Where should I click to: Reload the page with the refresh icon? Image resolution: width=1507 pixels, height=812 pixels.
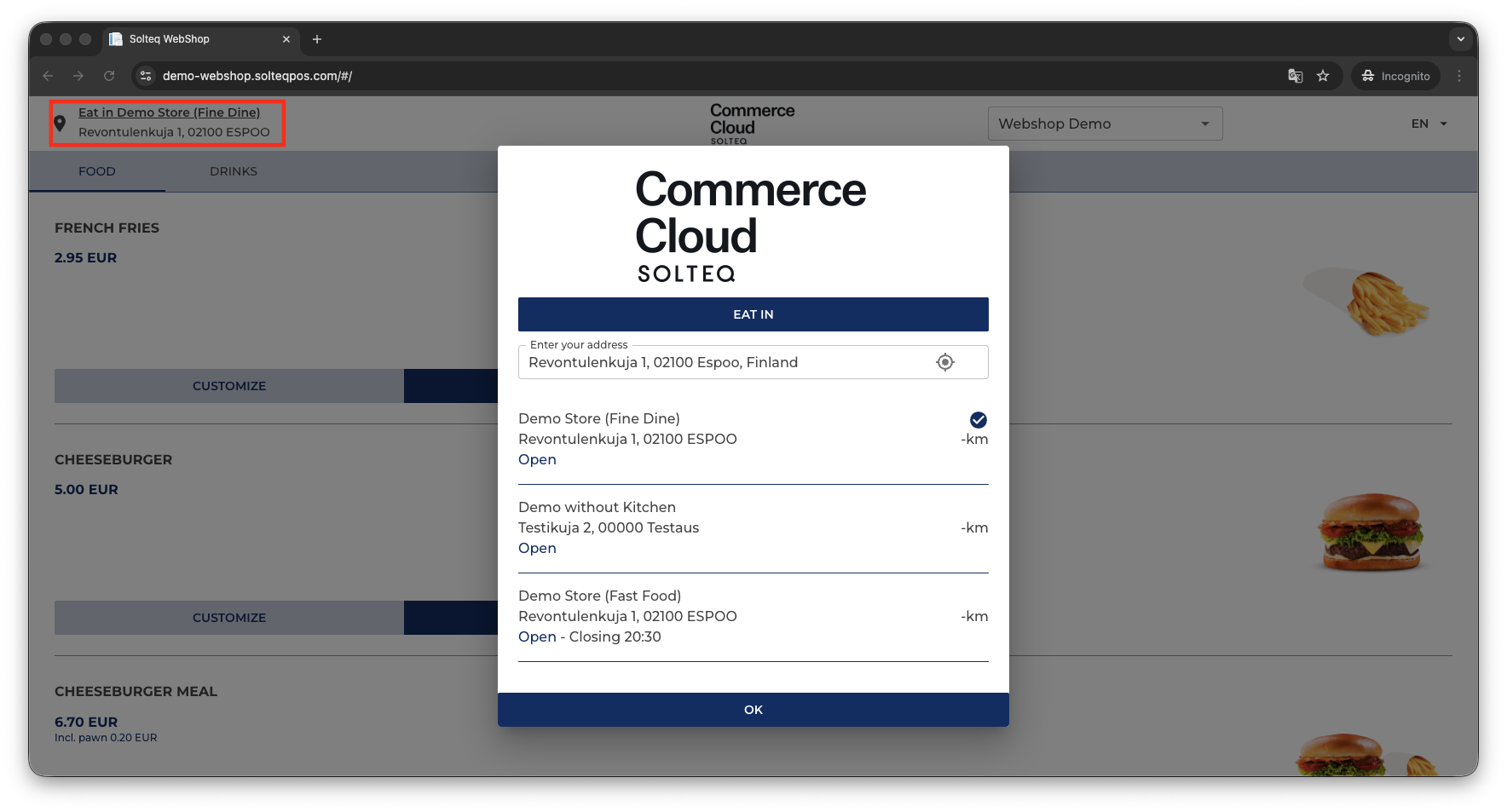tap(109, 76)
